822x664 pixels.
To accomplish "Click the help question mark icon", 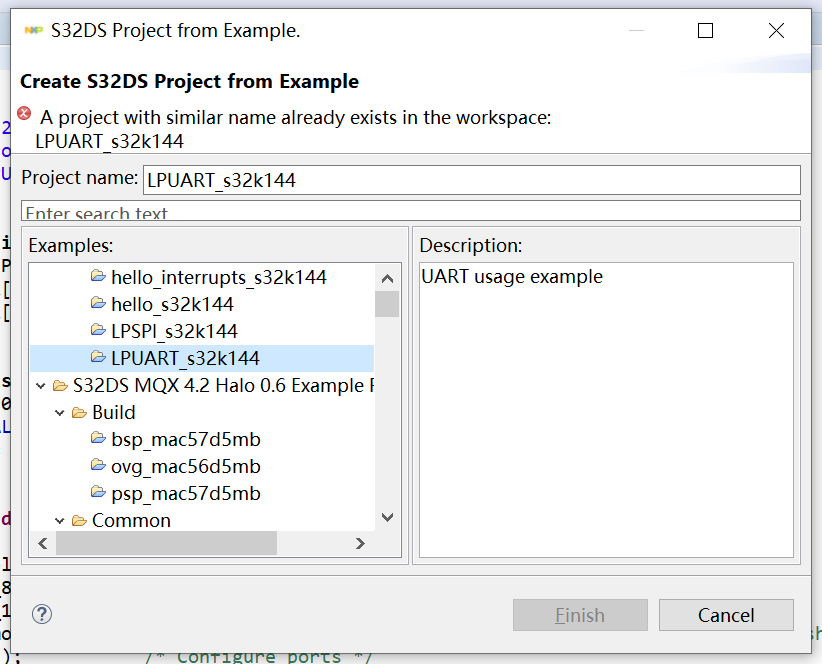I will 42,614.
